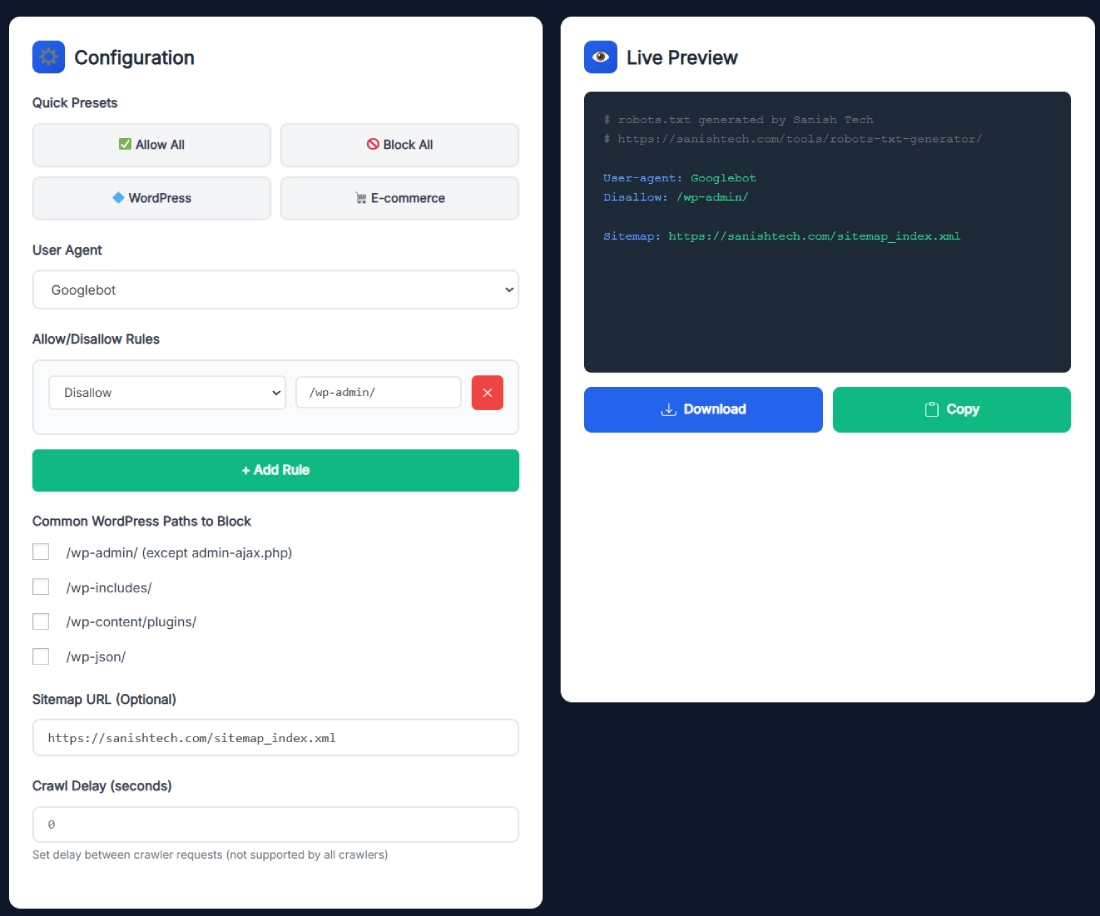Enable blocking of /wp-includes/
Viewport: 1100px width, 916px height.
pyautogui.click(x=41, y=587)
